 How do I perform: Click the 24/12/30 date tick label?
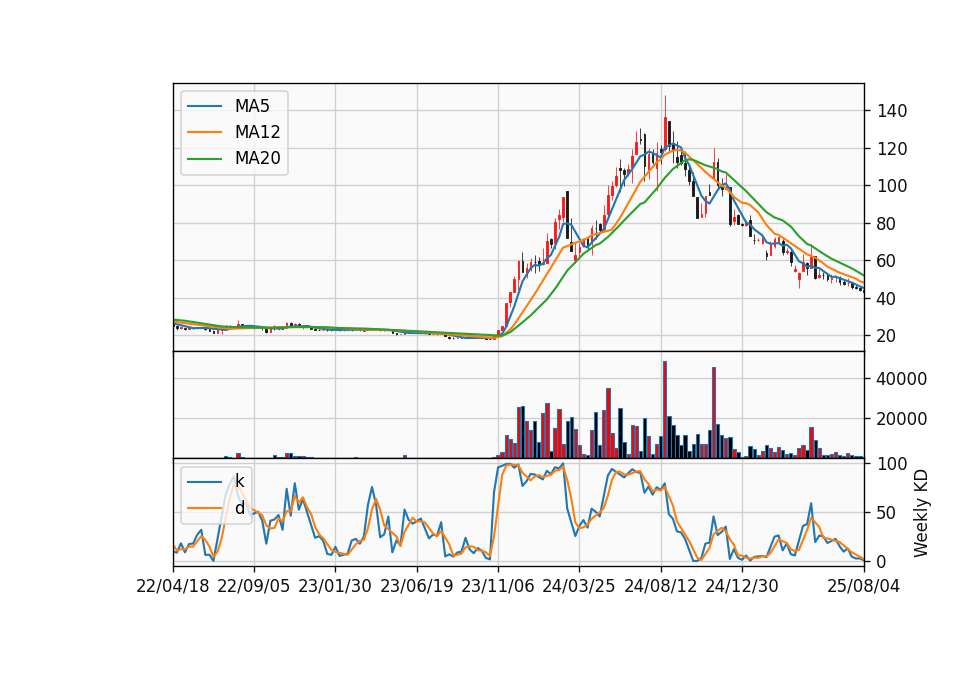[742, 586]
